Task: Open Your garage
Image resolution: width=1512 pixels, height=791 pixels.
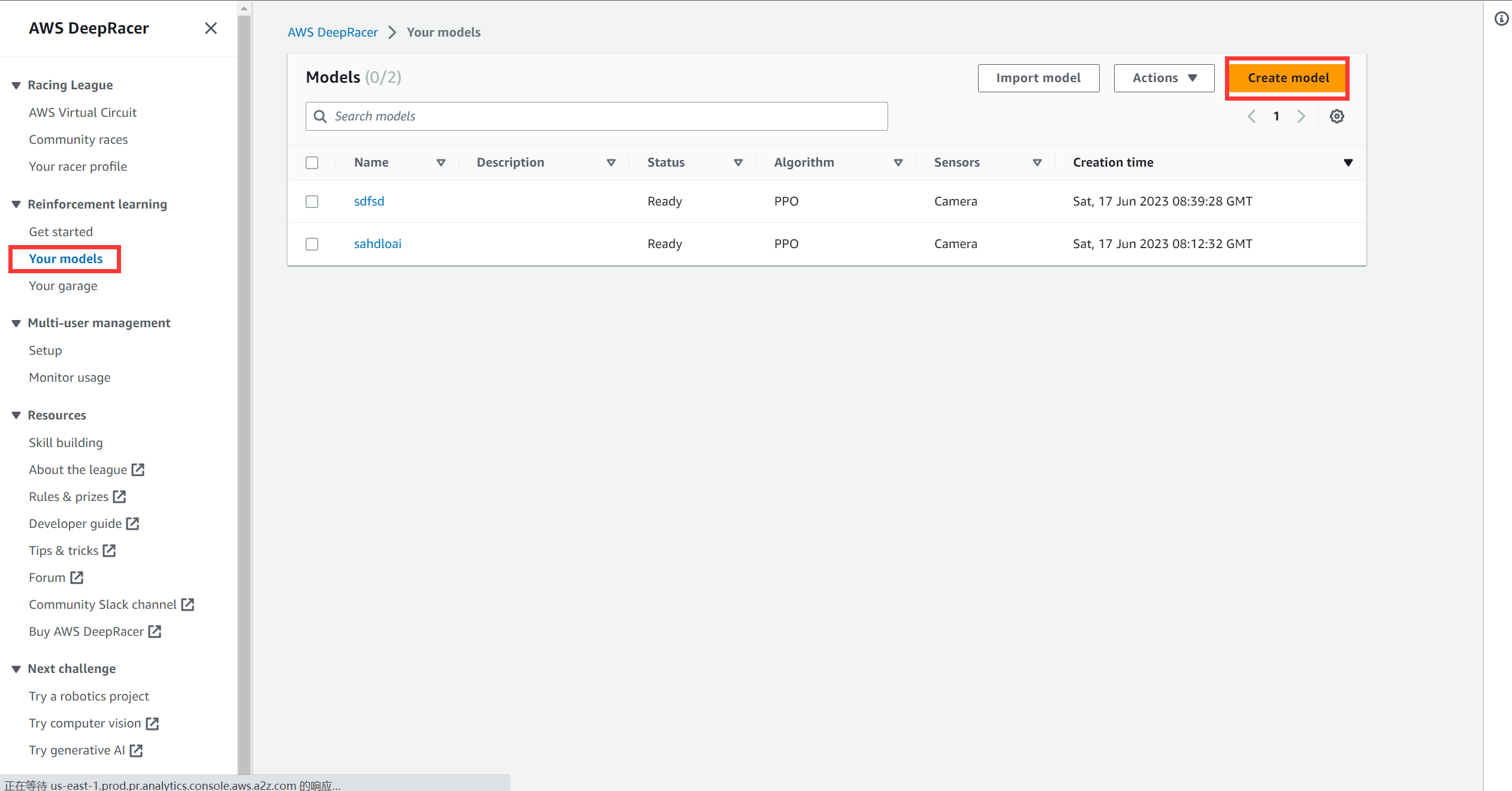Action: (x=63, y=286)
